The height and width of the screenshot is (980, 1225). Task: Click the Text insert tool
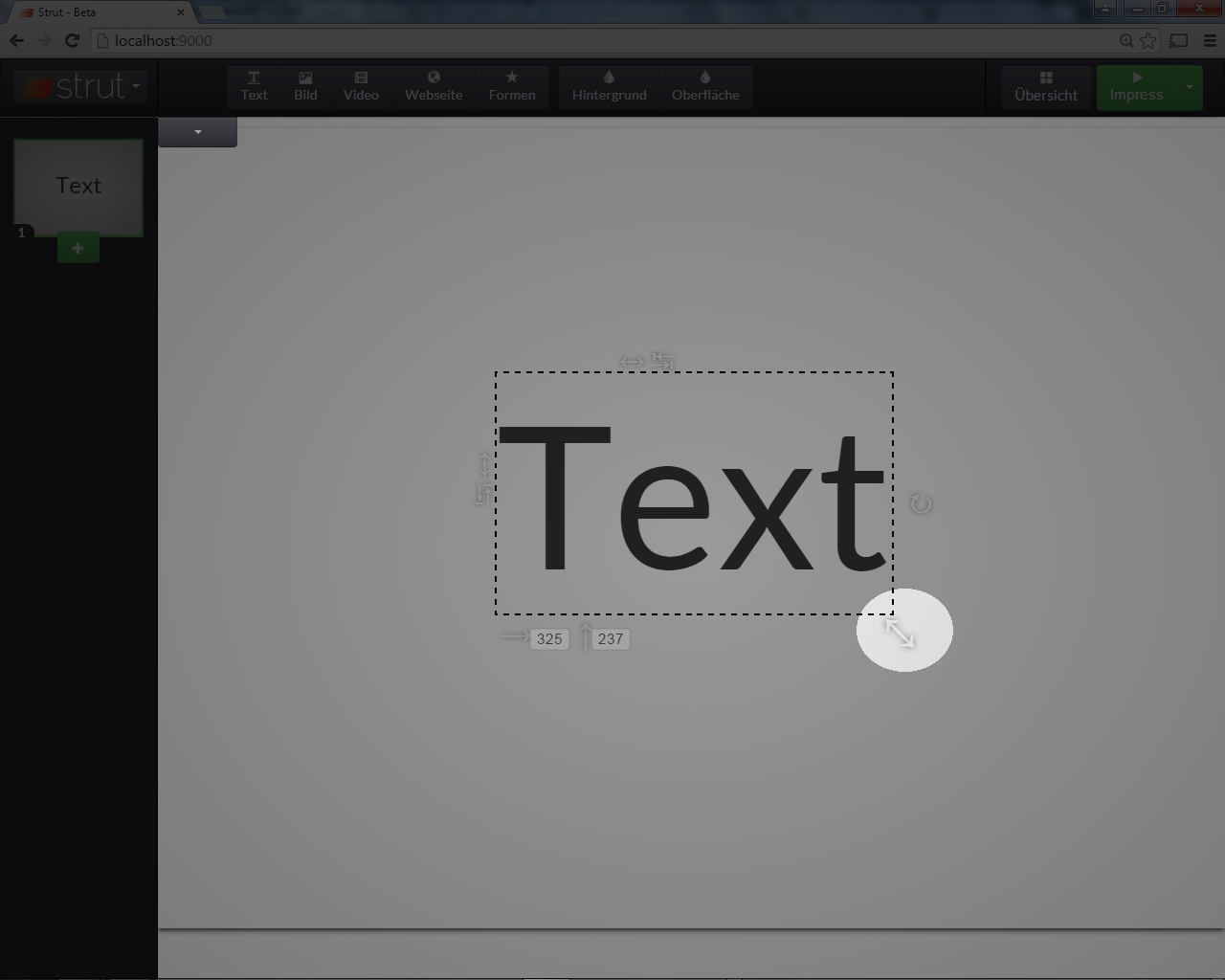254,86
